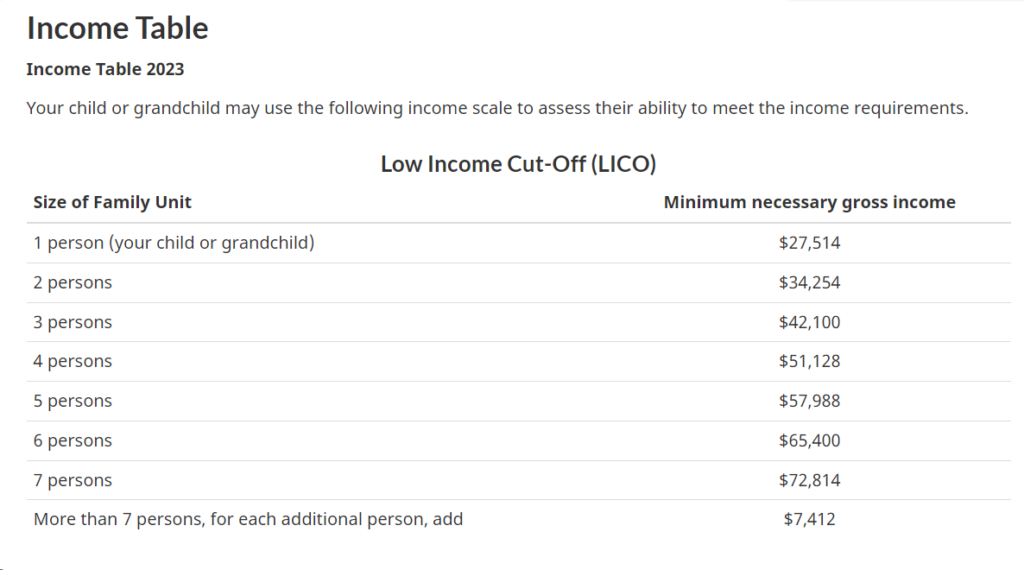The width and height of the screenshot is (1024, 570).
Task: Click the $7,412 additional person amount
Action: tap(809, 519)
